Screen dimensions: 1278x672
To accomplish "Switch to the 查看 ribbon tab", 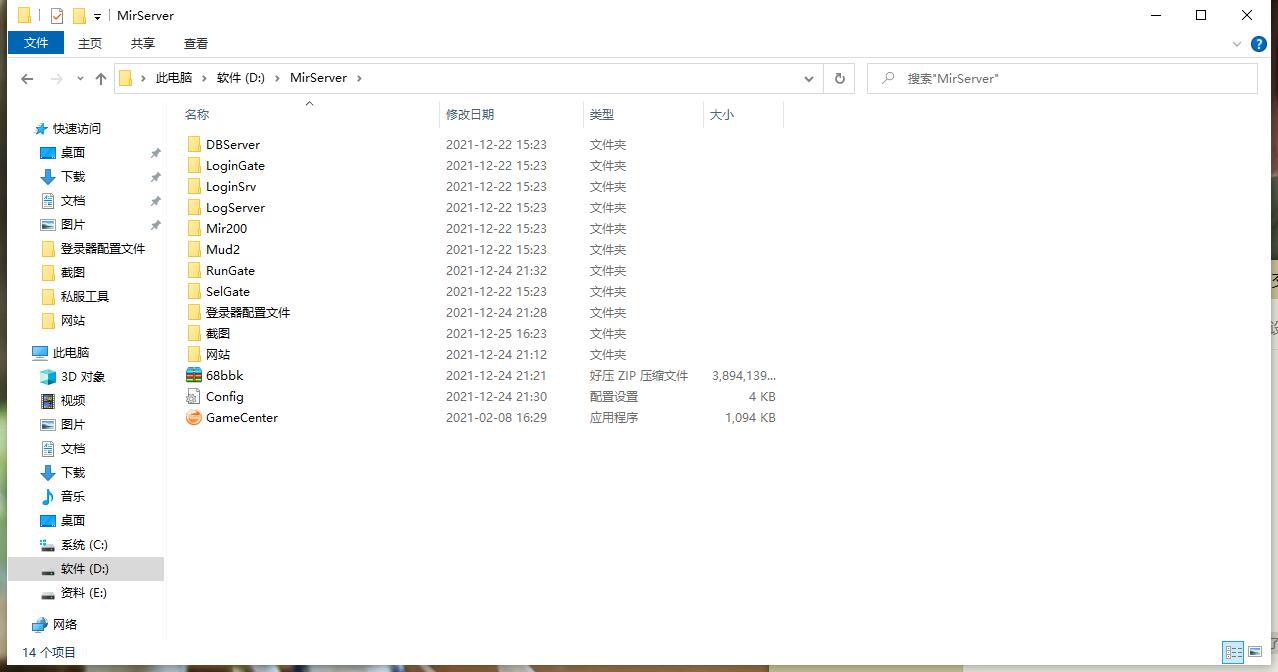I will (x=196, y=43).
